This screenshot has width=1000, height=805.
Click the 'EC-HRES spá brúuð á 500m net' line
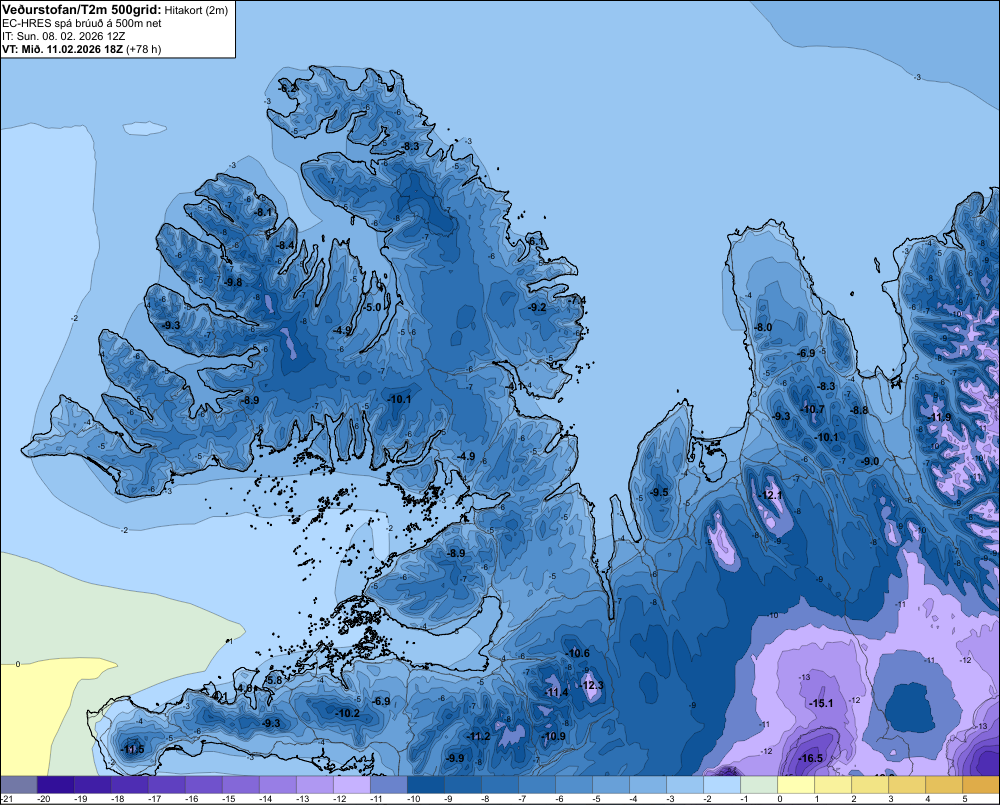coord(82,23)
